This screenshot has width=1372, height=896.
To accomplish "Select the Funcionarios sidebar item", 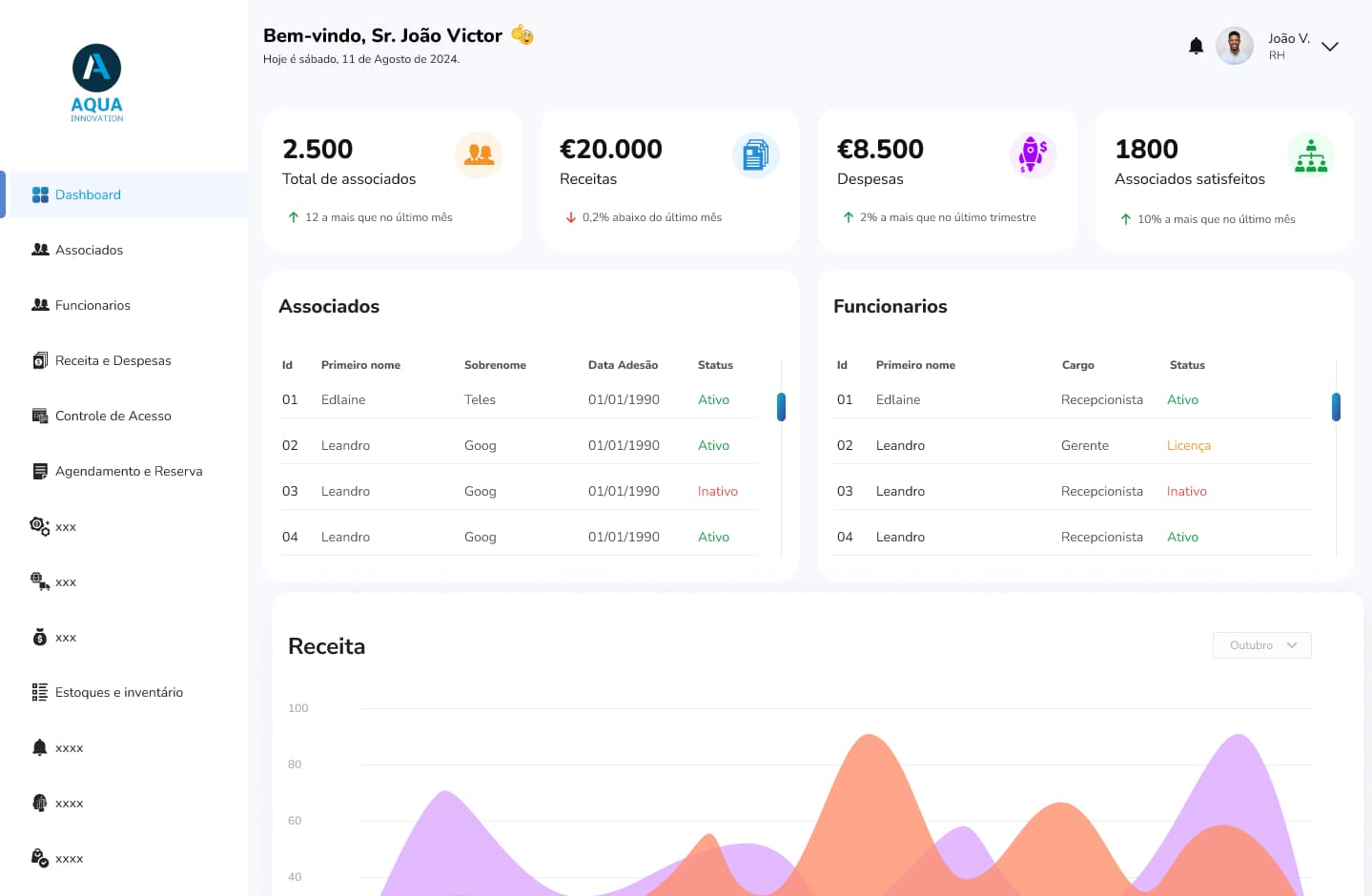I will pyautogui.click(x=92, y=305).
